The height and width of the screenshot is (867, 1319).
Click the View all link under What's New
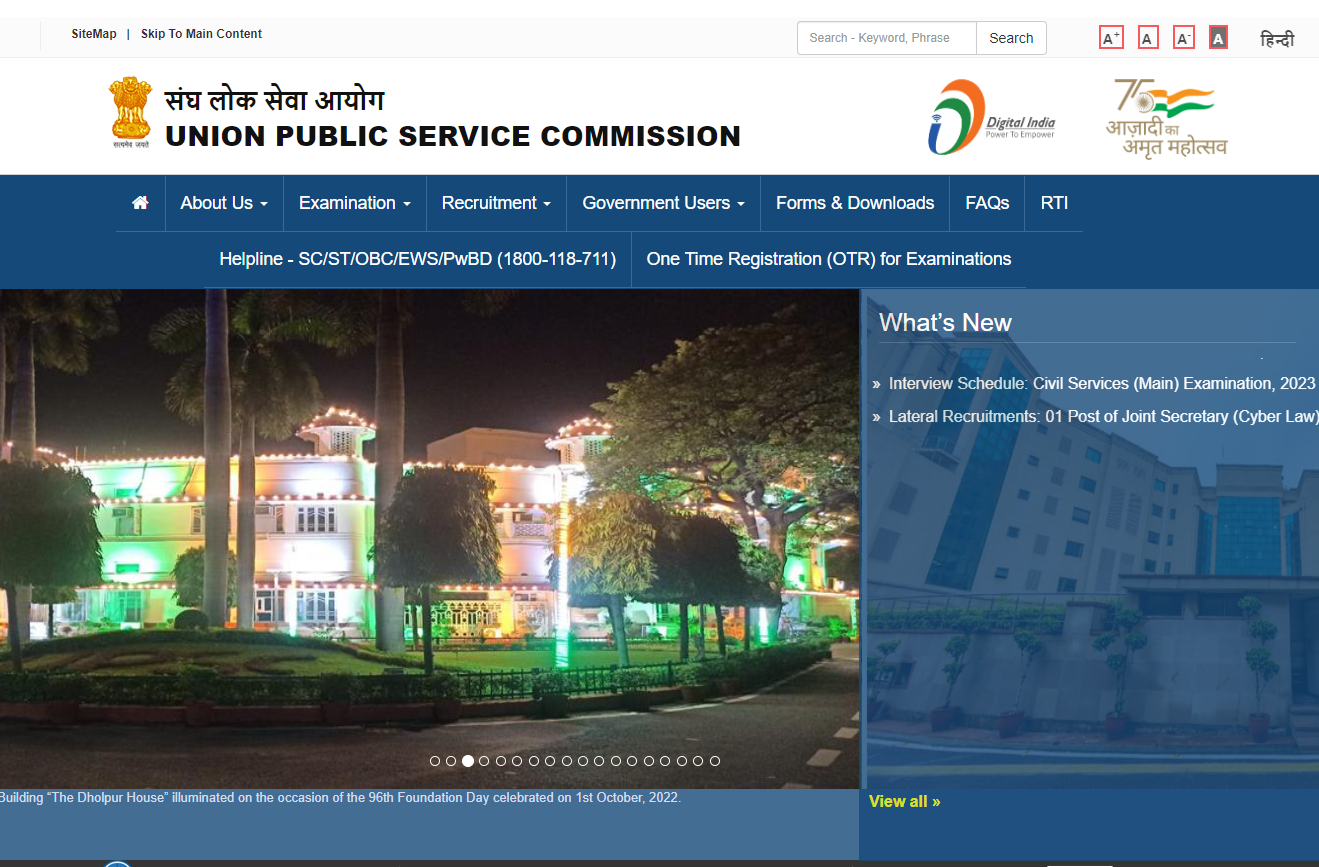(x=903, y=801)
